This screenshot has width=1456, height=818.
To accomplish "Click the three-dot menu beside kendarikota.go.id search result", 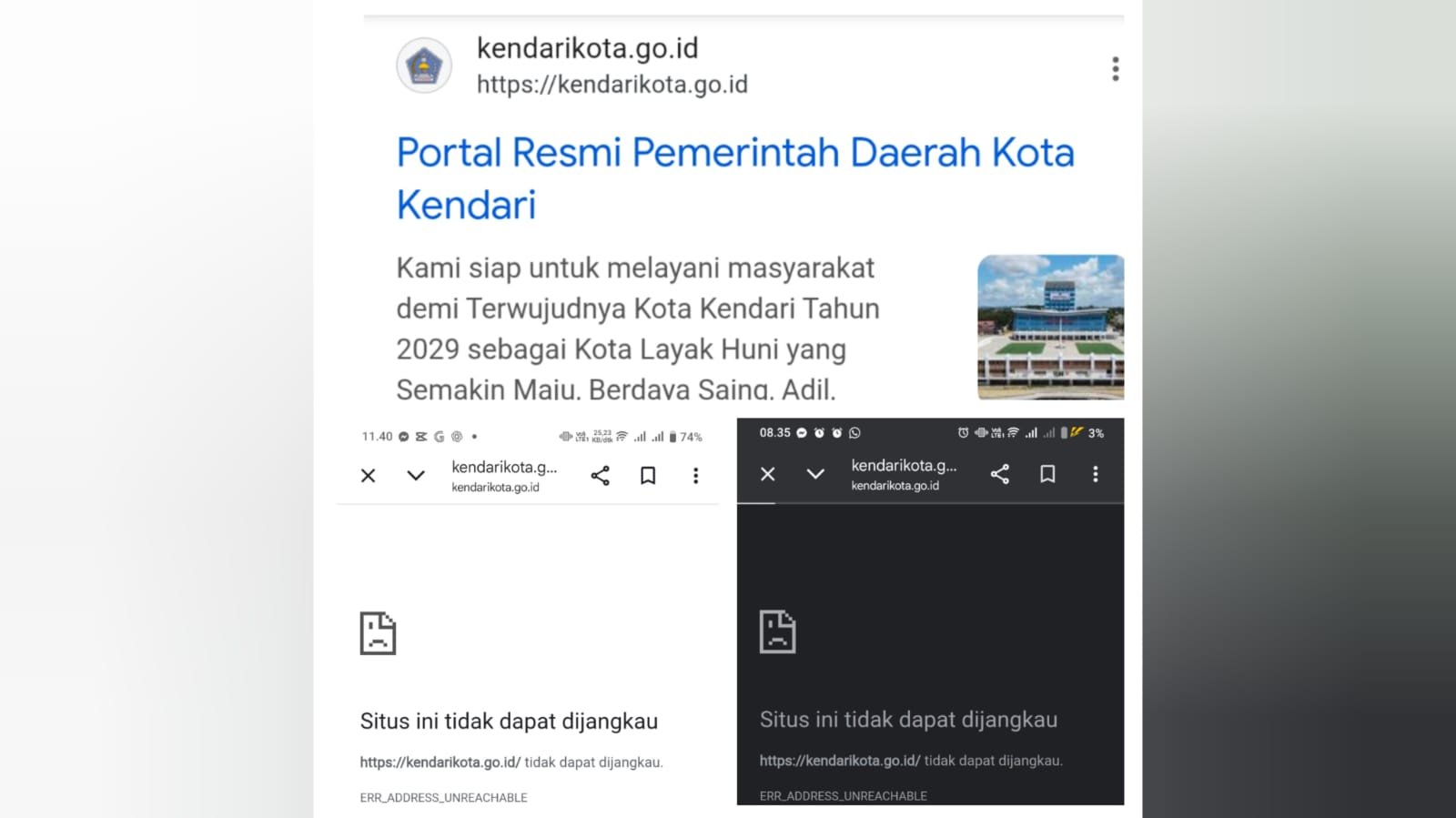I will click(1115, 69).
